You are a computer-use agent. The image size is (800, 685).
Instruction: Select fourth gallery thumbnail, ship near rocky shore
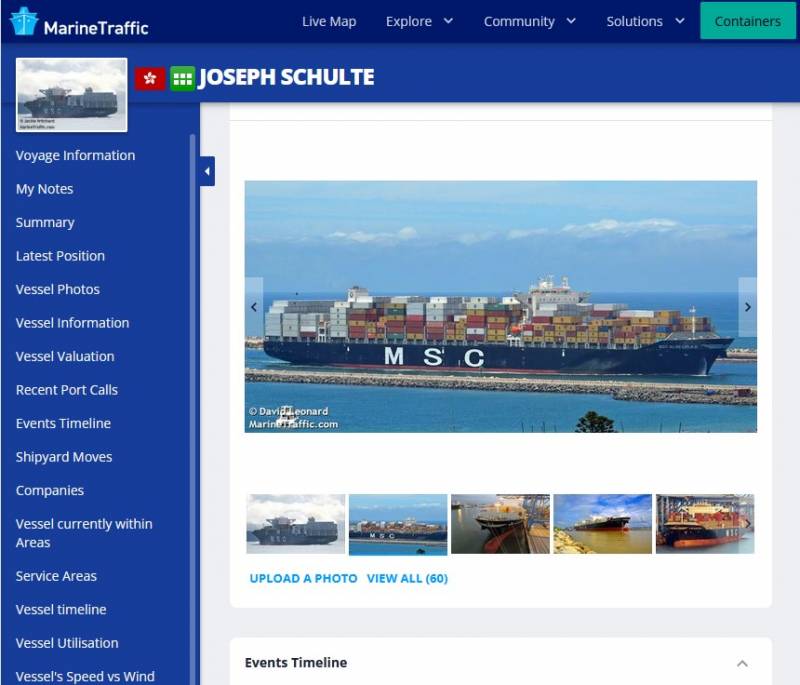pos(603,524)
